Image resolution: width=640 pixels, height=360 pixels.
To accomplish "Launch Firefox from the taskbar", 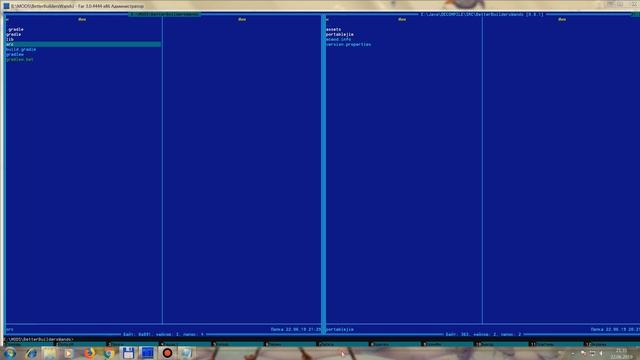I will point(89,353).
